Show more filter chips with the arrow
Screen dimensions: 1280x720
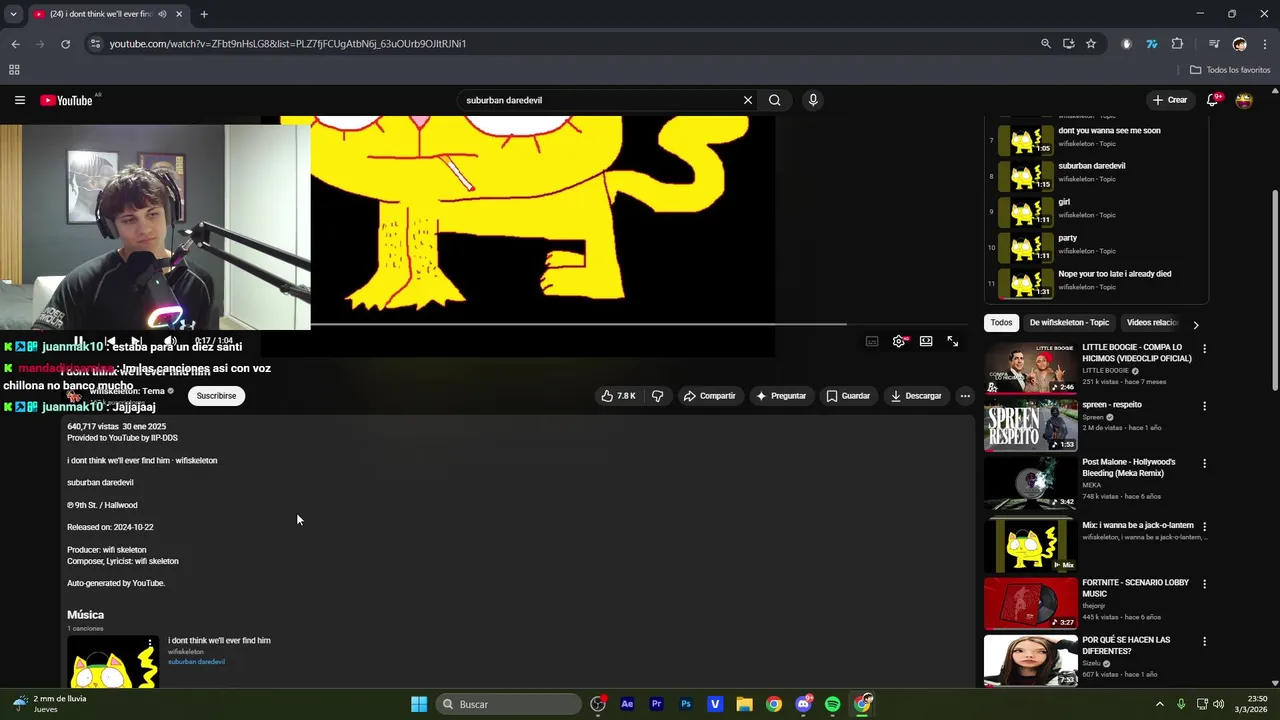click(x=1195, y=324)
